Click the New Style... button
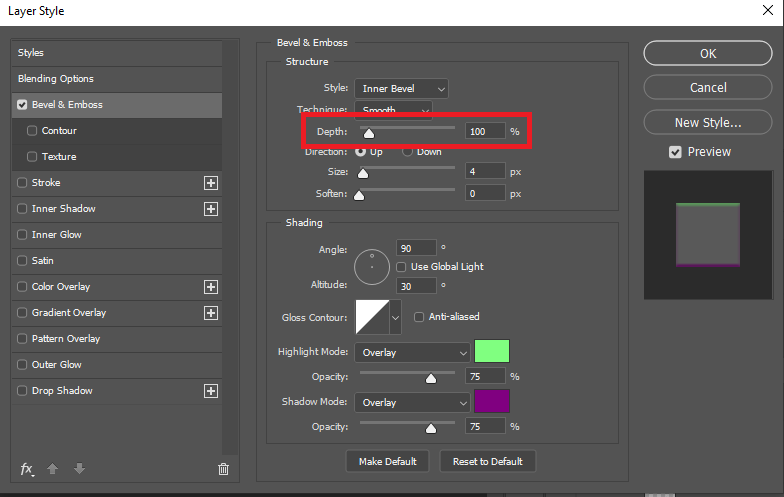The width and height of the screenshot is (784, 497). 708,122
